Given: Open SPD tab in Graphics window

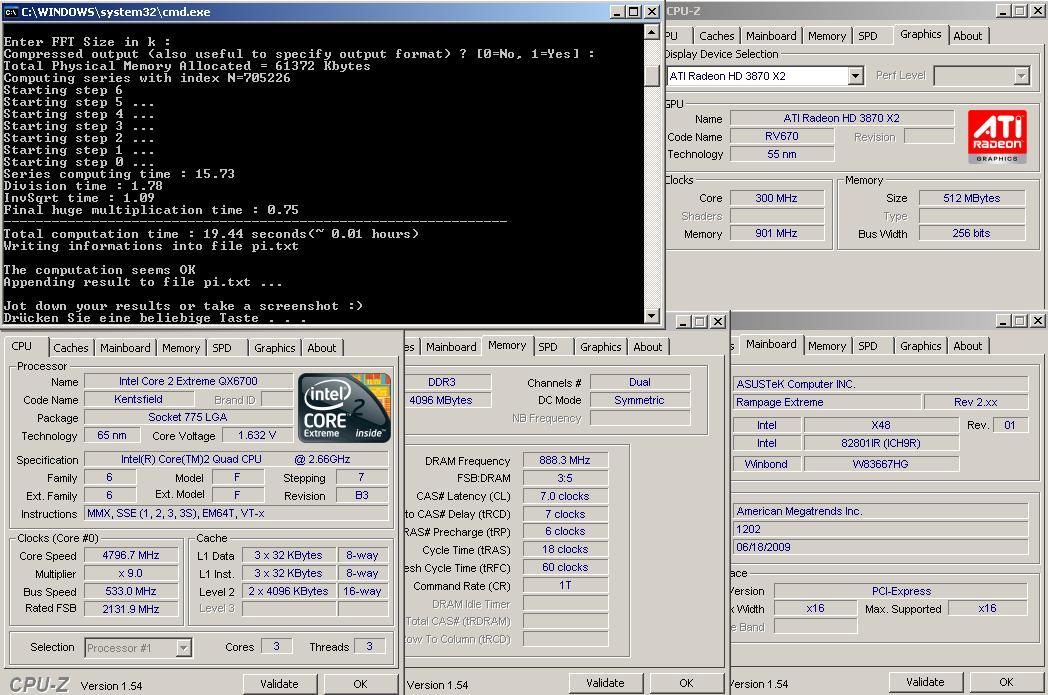Looking at the screenshot, I should [x=868, y=36].
